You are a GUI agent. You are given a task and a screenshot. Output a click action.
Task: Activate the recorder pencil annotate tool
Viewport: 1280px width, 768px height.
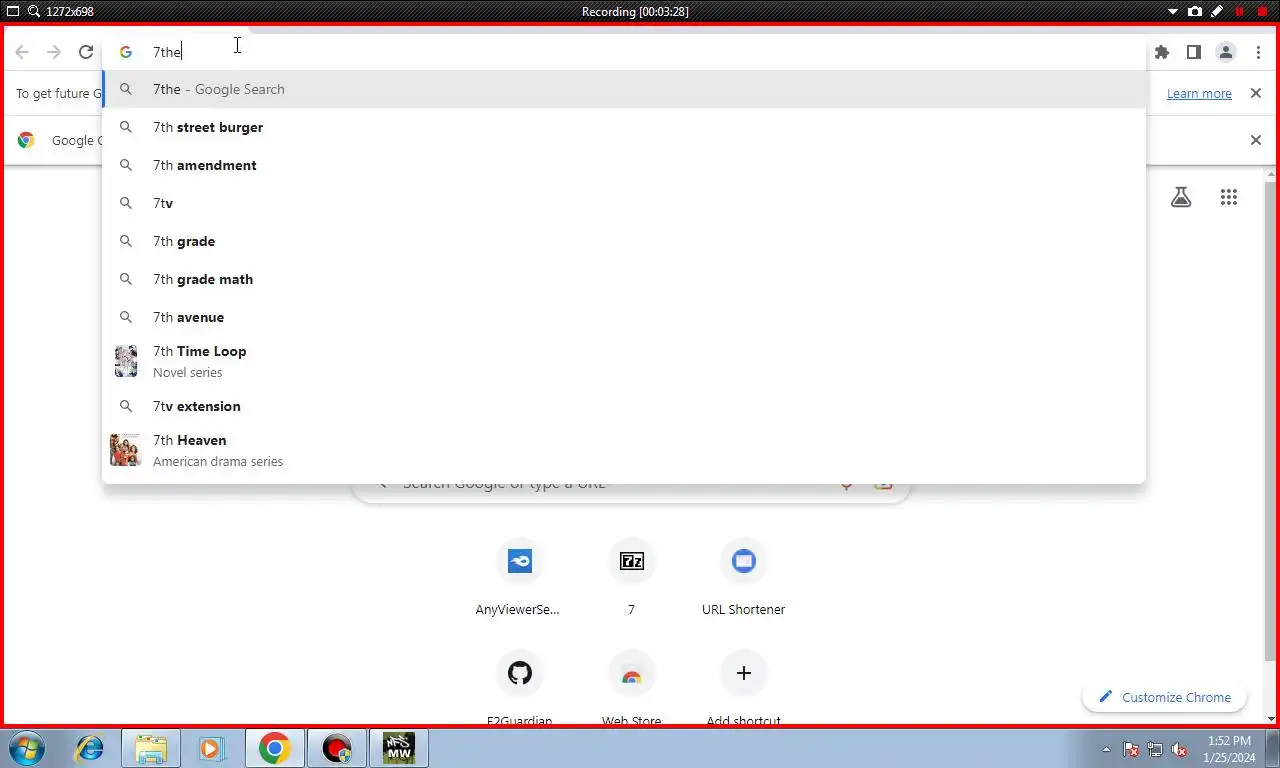point(1217,11)
